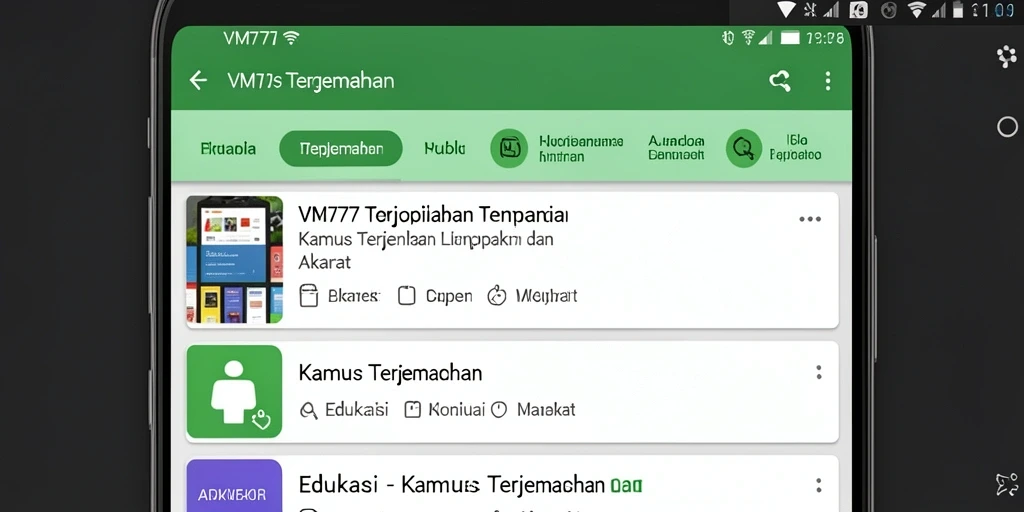
Task: Select the Hucrianamae hintnan category label
Action: tap(581, 148)
